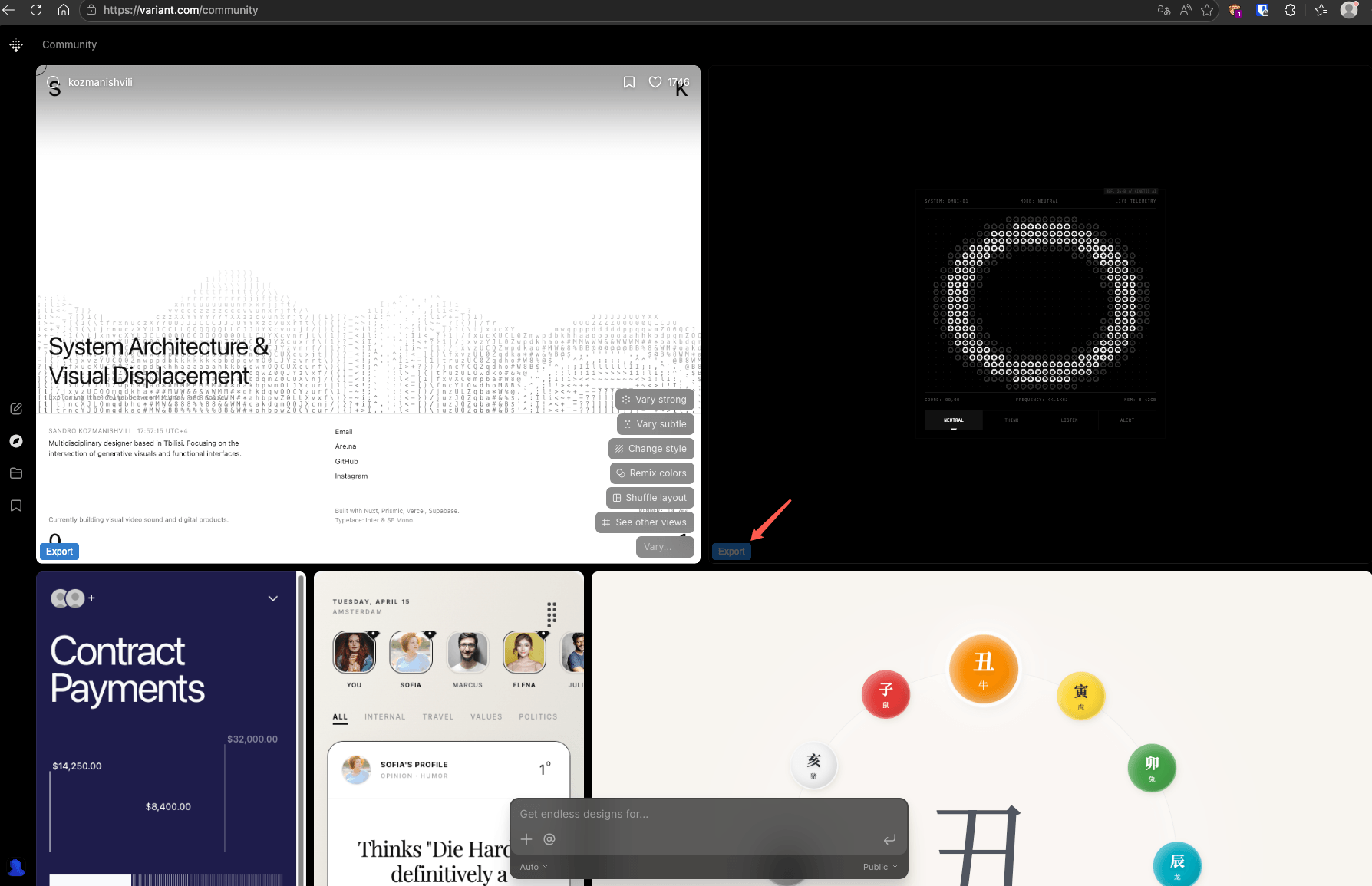Go to browser home icon

click(x=64, y=10)
